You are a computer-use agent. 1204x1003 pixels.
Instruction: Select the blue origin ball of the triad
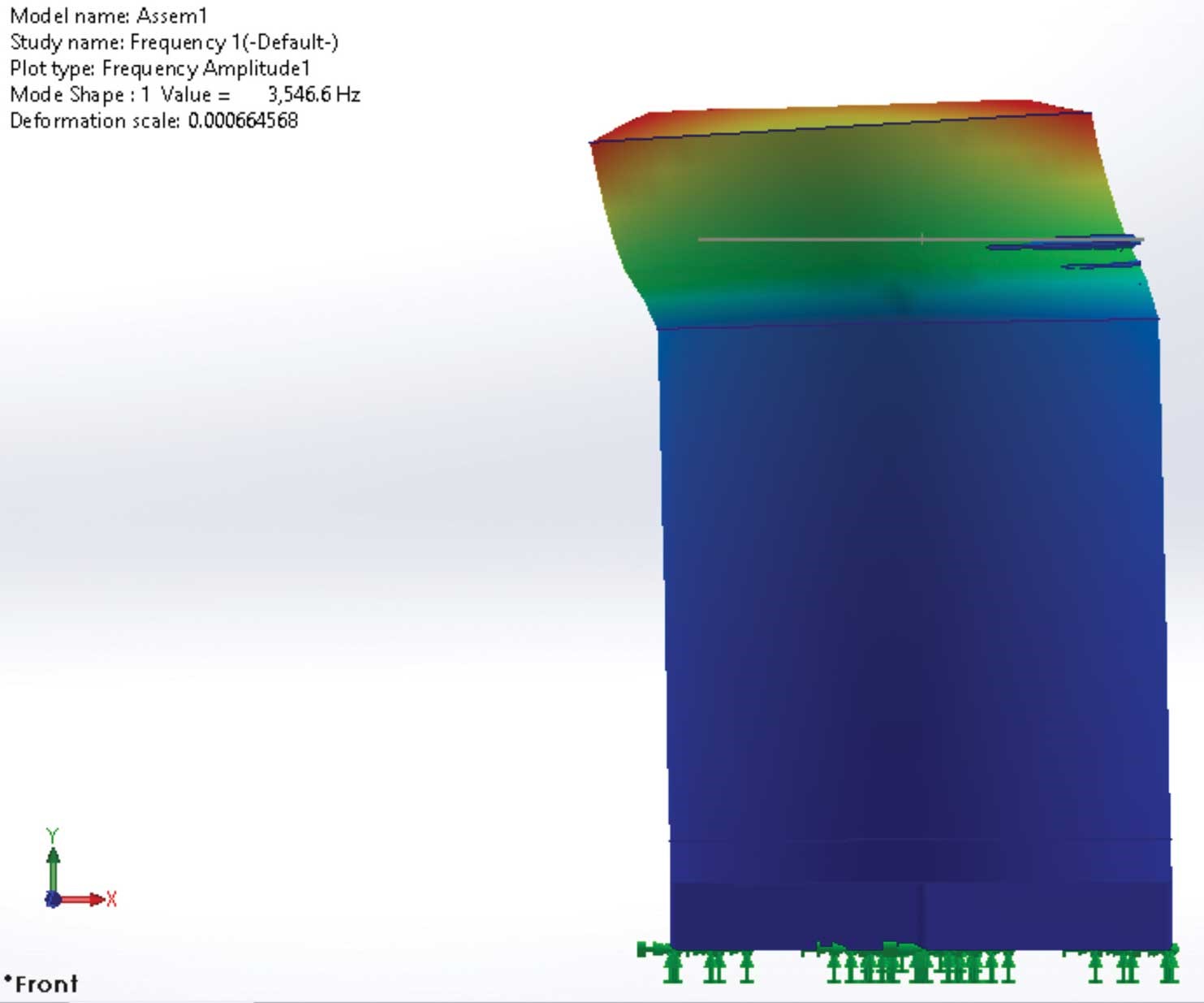tap(53, 900)
